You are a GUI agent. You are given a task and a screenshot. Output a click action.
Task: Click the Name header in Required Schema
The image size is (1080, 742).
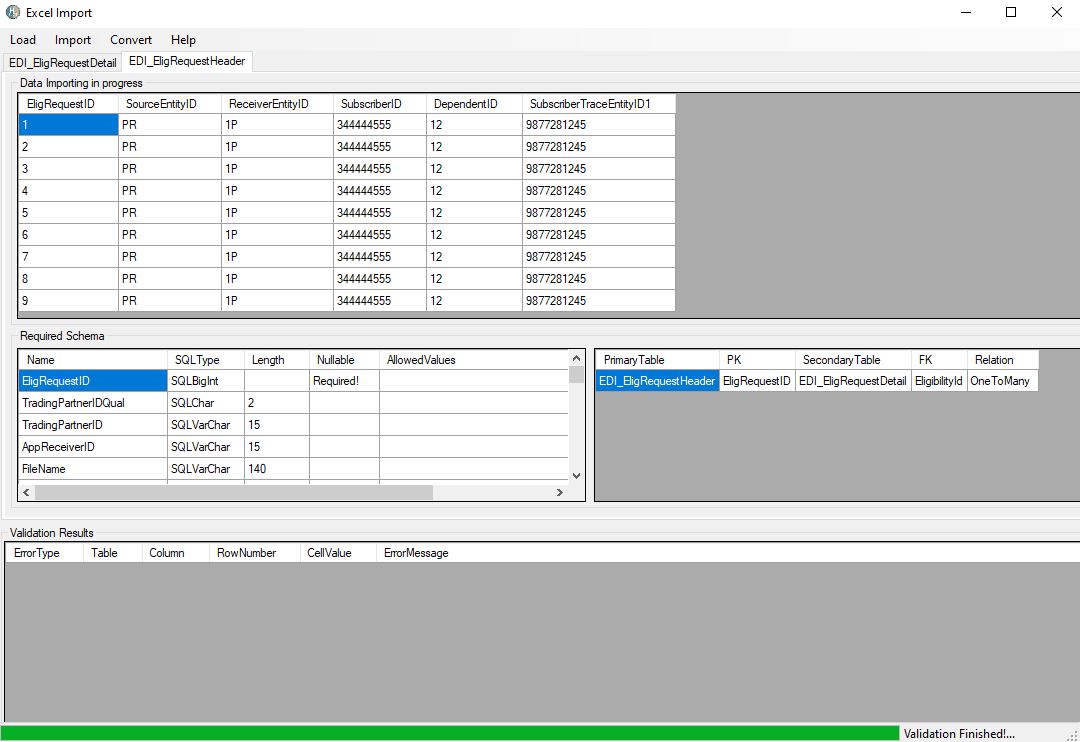coord(93,360)
